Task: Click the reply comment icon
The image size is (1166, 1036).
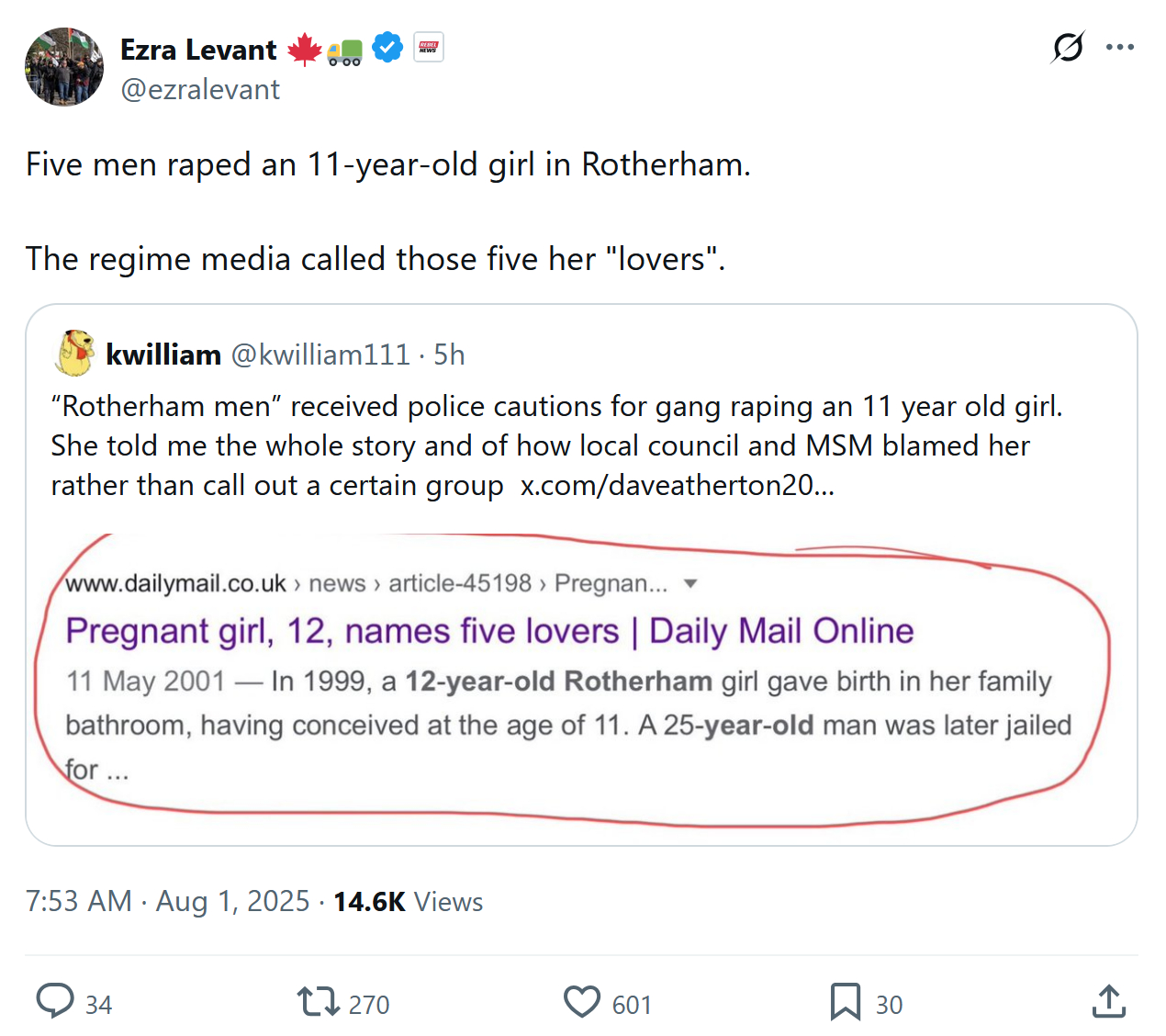Action: (55, 1001)
